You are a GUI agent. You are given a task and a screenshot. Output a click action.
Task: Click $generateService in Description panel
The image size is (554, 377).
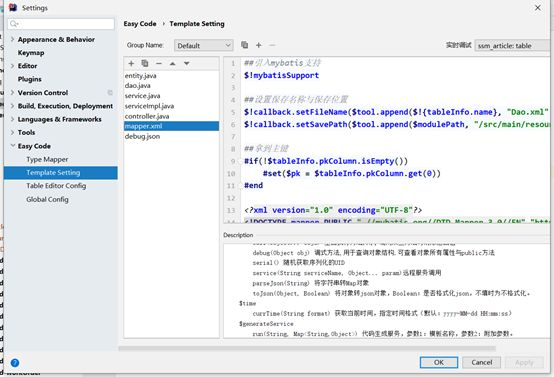266,324
